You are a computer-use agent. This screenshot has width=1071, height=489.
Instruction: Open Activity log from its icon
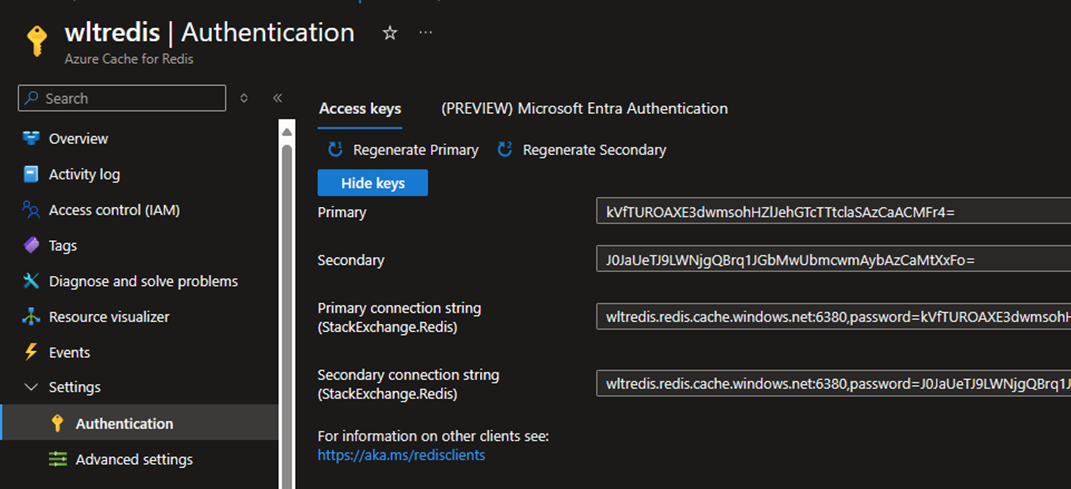tap(31, 174)
